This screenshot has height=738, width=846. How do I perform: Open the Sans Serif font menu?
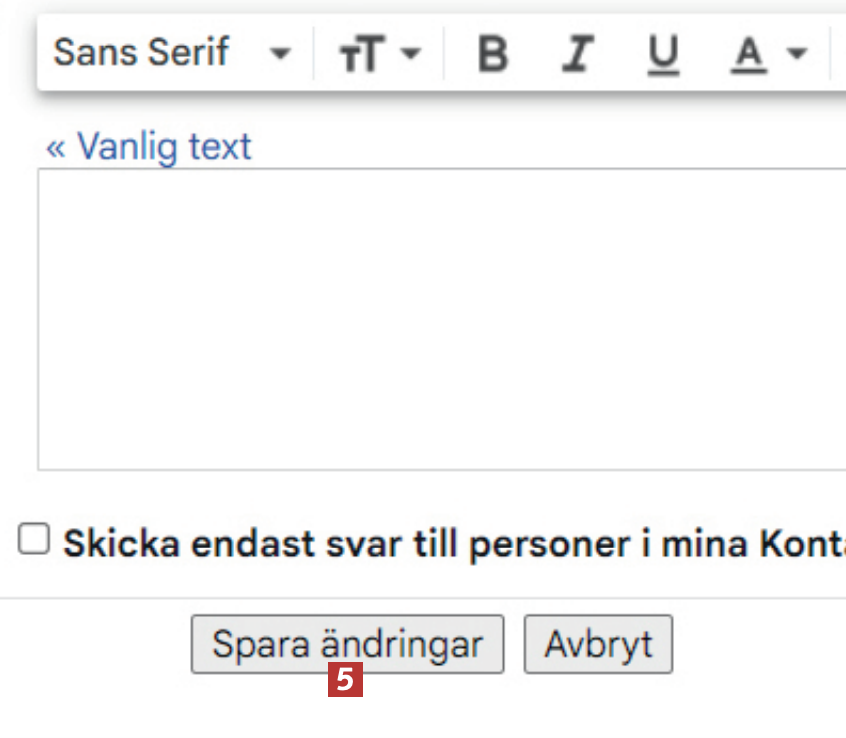[x=141, y=52]
